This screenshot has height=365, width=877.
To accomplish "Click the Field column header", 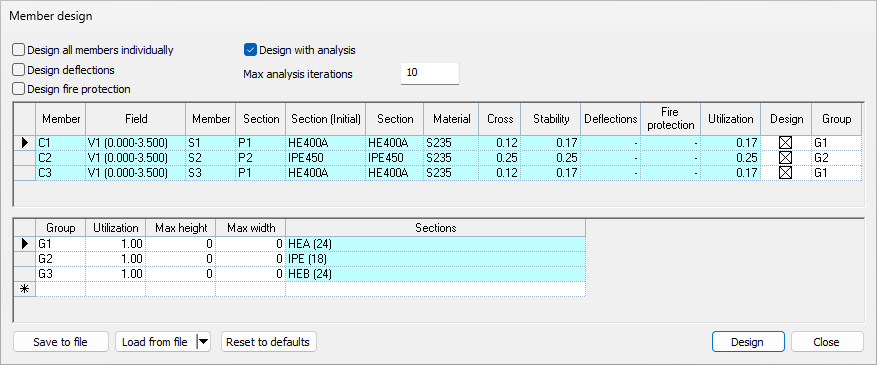I will point(136,119).
